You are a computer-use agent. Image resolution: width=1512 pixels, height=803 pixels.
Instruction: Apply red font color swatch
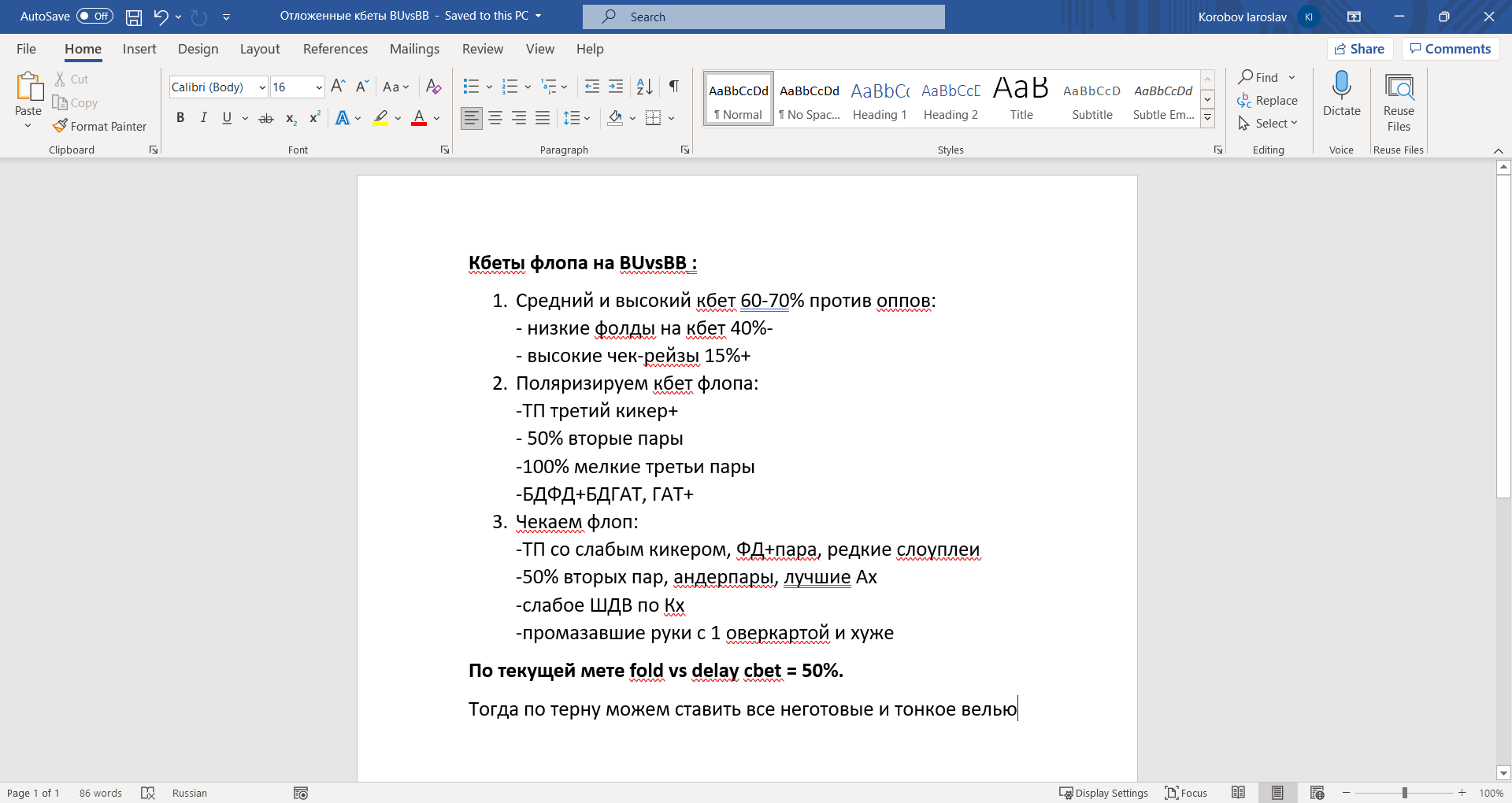[419, 118]
